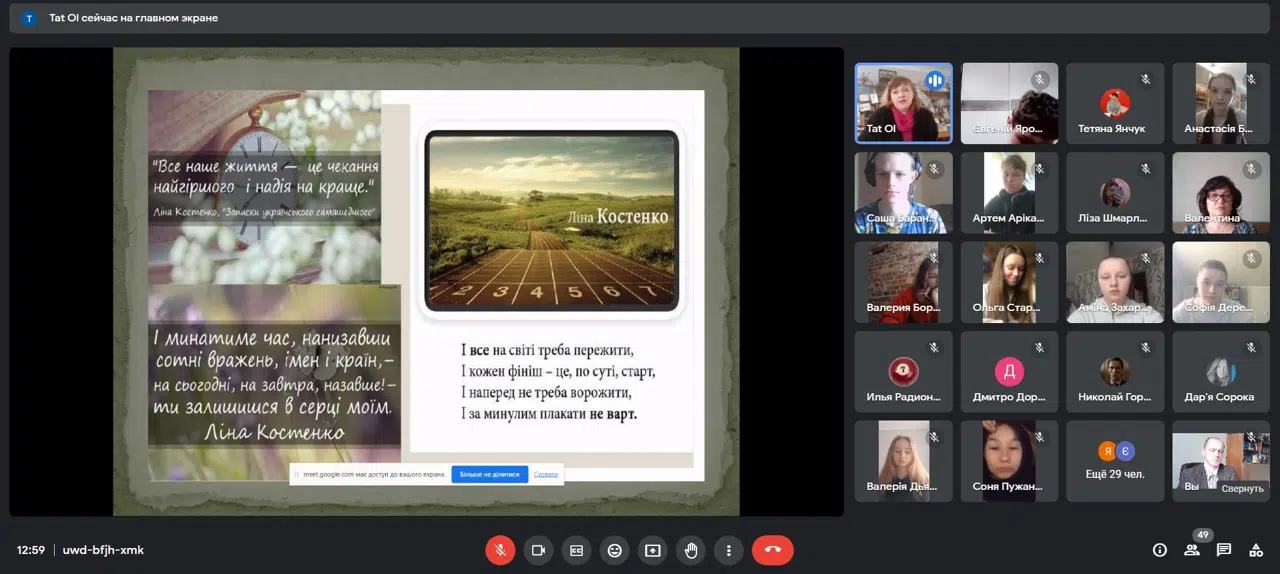The width and height of the screenshot is (1280, 574).
Task: Click muted mic icon on Илья Радион… tile
Action: coord(934,348)
